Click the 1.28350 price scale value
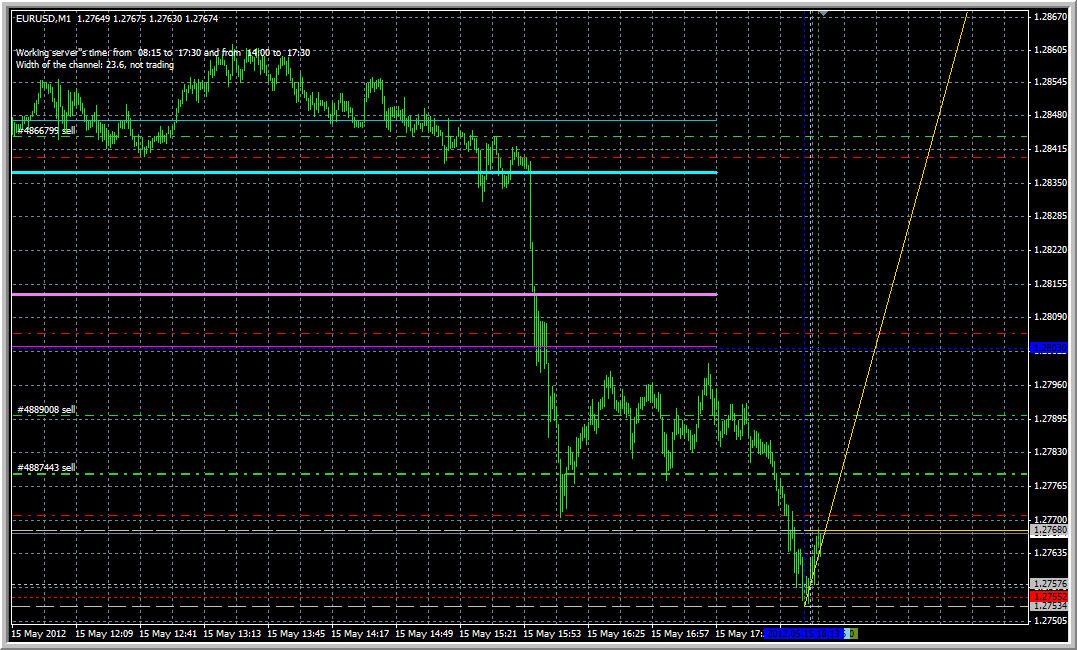 point(1050,183)
